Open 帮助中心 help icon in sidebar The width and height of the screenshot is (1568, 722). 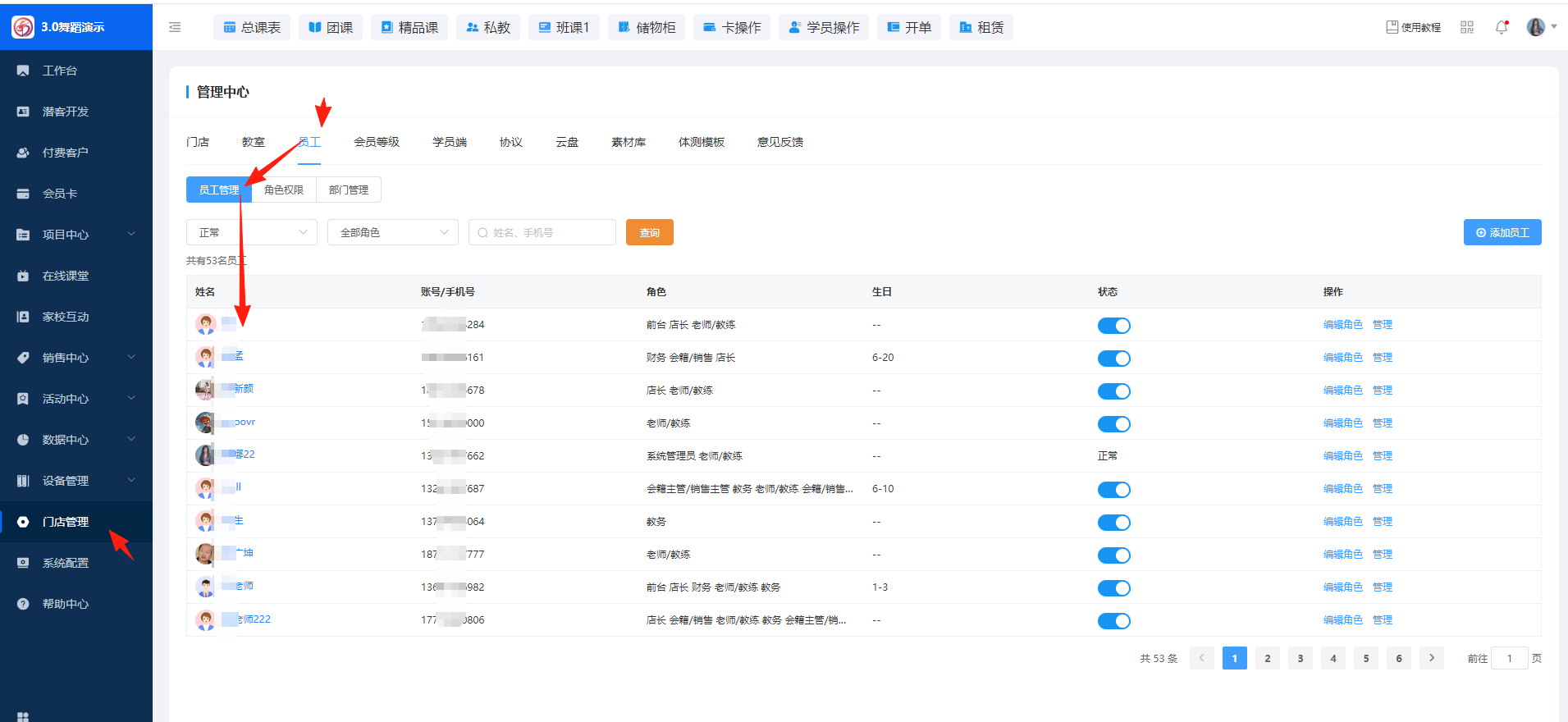tap(23, 604)
